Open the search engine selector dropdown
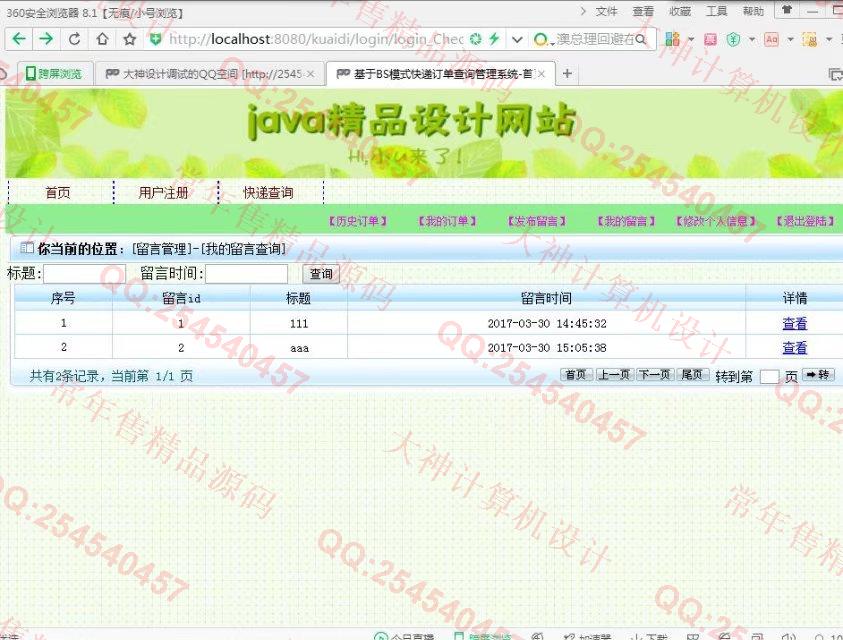This screenshot has width=843, height=640. point(543,39)
